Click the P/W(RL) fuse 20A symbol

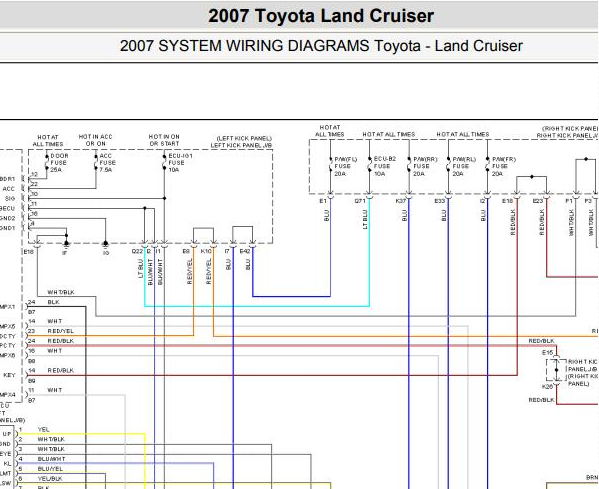click(x=448, y=165)
